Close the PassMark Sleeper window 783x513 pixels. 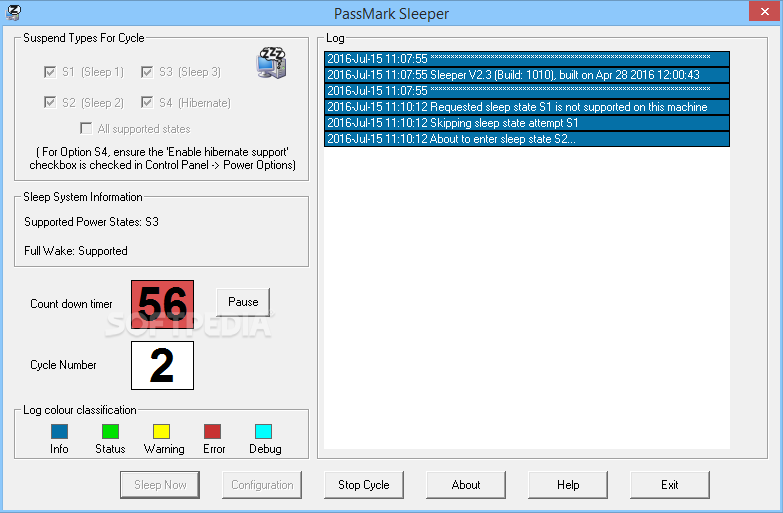[764, 11]
